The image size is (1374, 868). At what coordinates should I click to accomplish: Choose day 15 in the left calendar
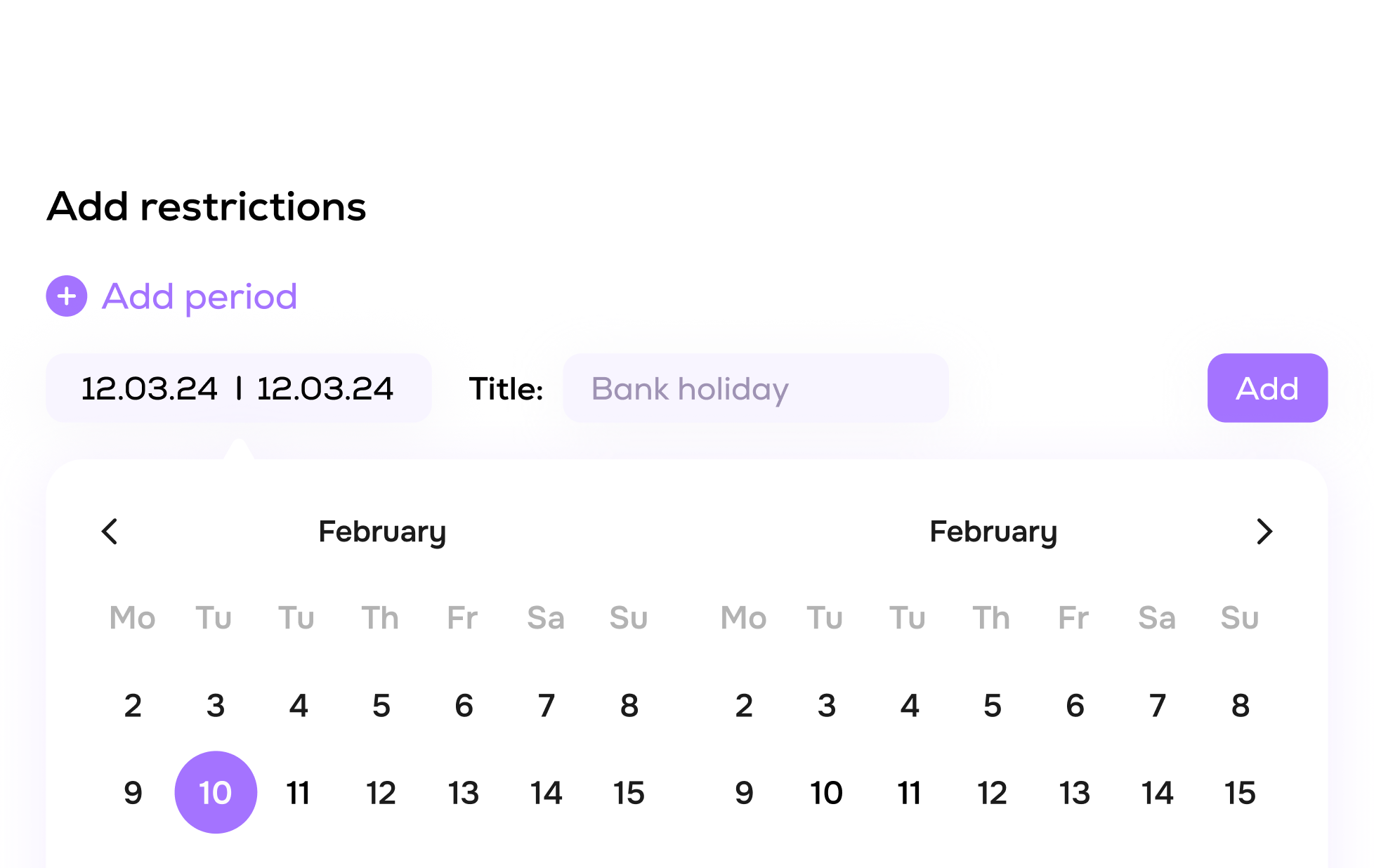[629, 793]
